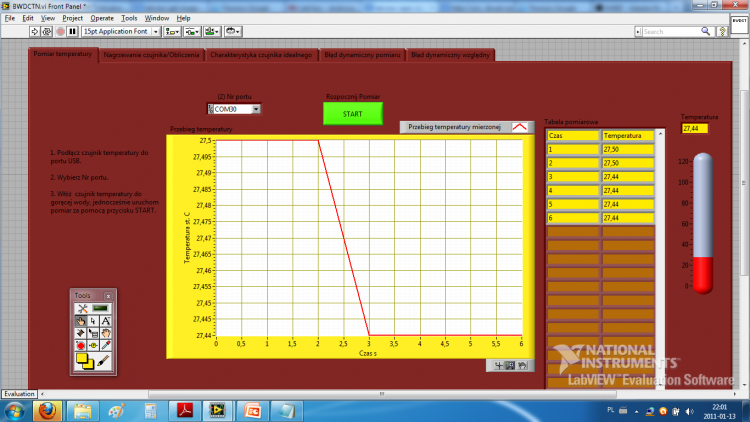The height and width of the screenshot is (422, 750).
Task: Click the volume icon in system tray
Action: (x=689, y=411)
